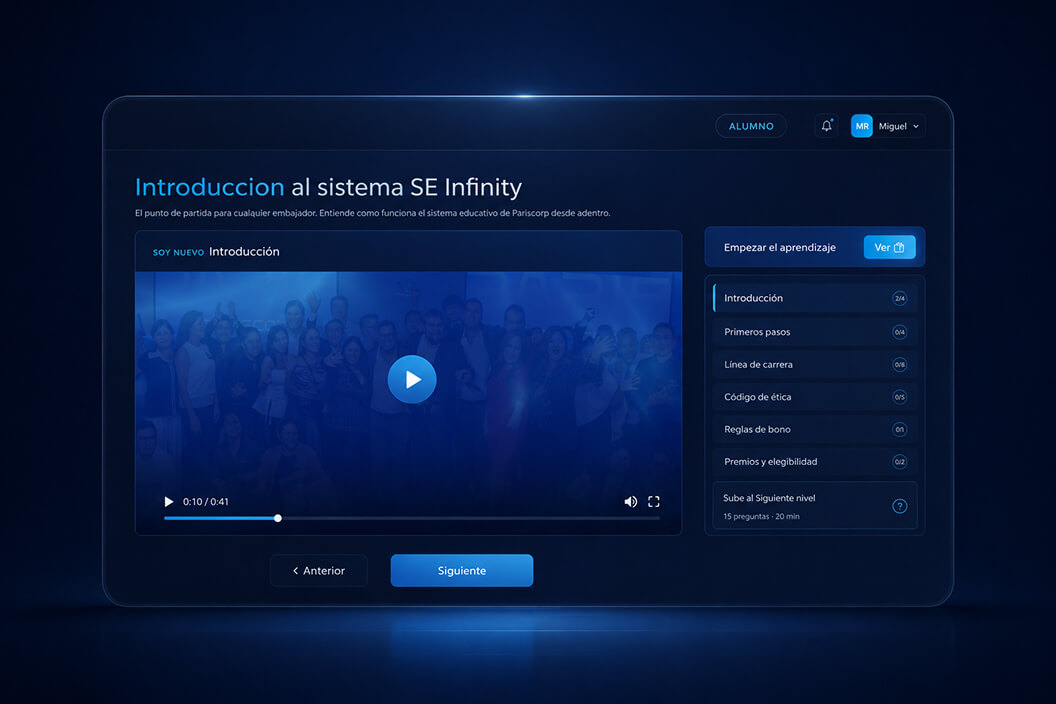Mute the video volume
Image resolution: width=1056 pixels, height=704 pixels.
[x=630, y=502]
